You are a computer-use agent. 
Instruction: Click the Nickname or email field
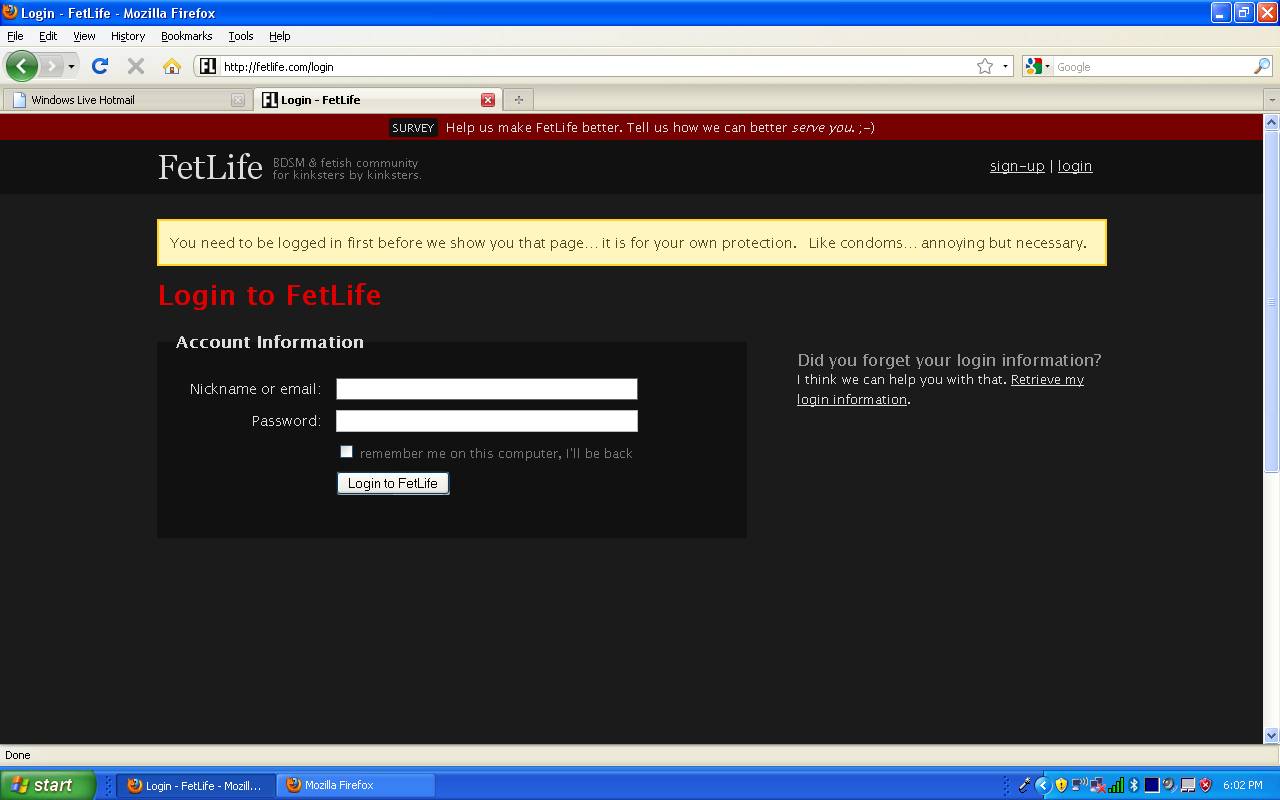[x=487, y=389]
